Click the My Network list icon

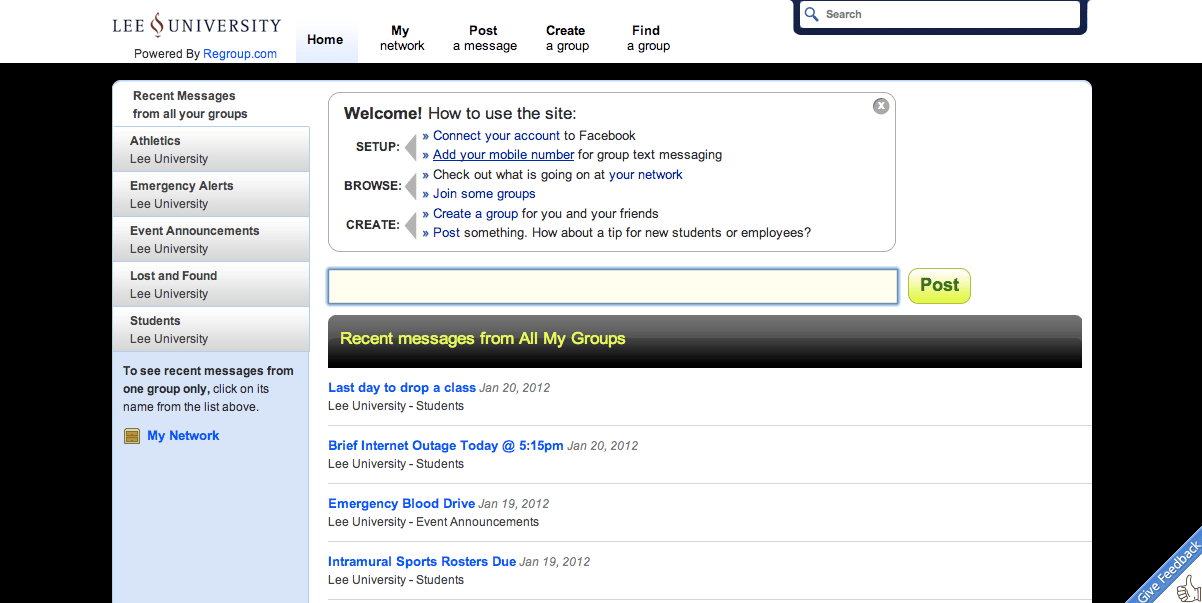click(132, 436)
